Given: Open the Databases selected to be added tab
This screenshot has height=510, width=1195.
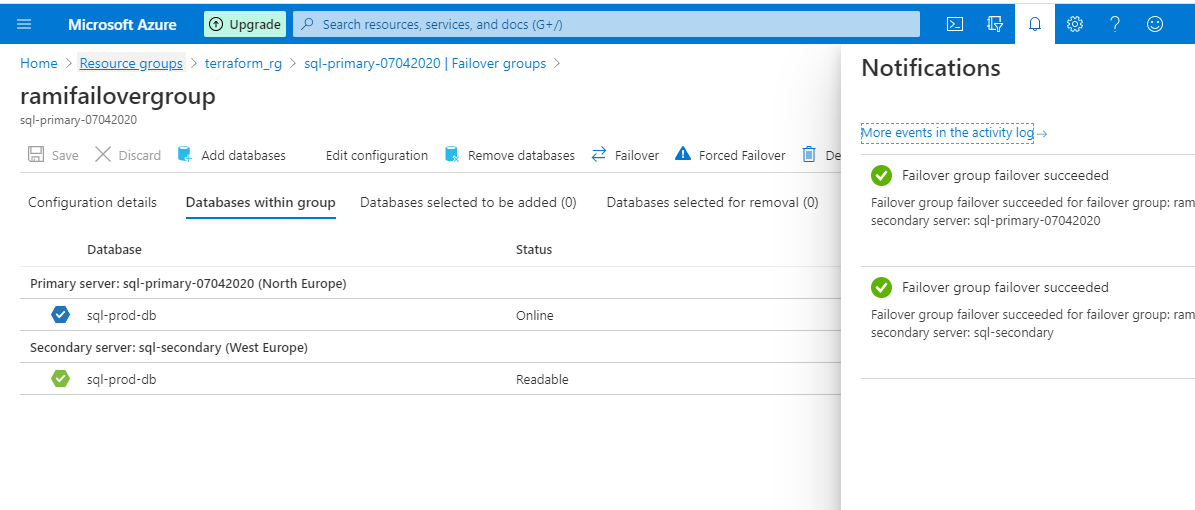Looking at the screenshot, I should (468, 202).
